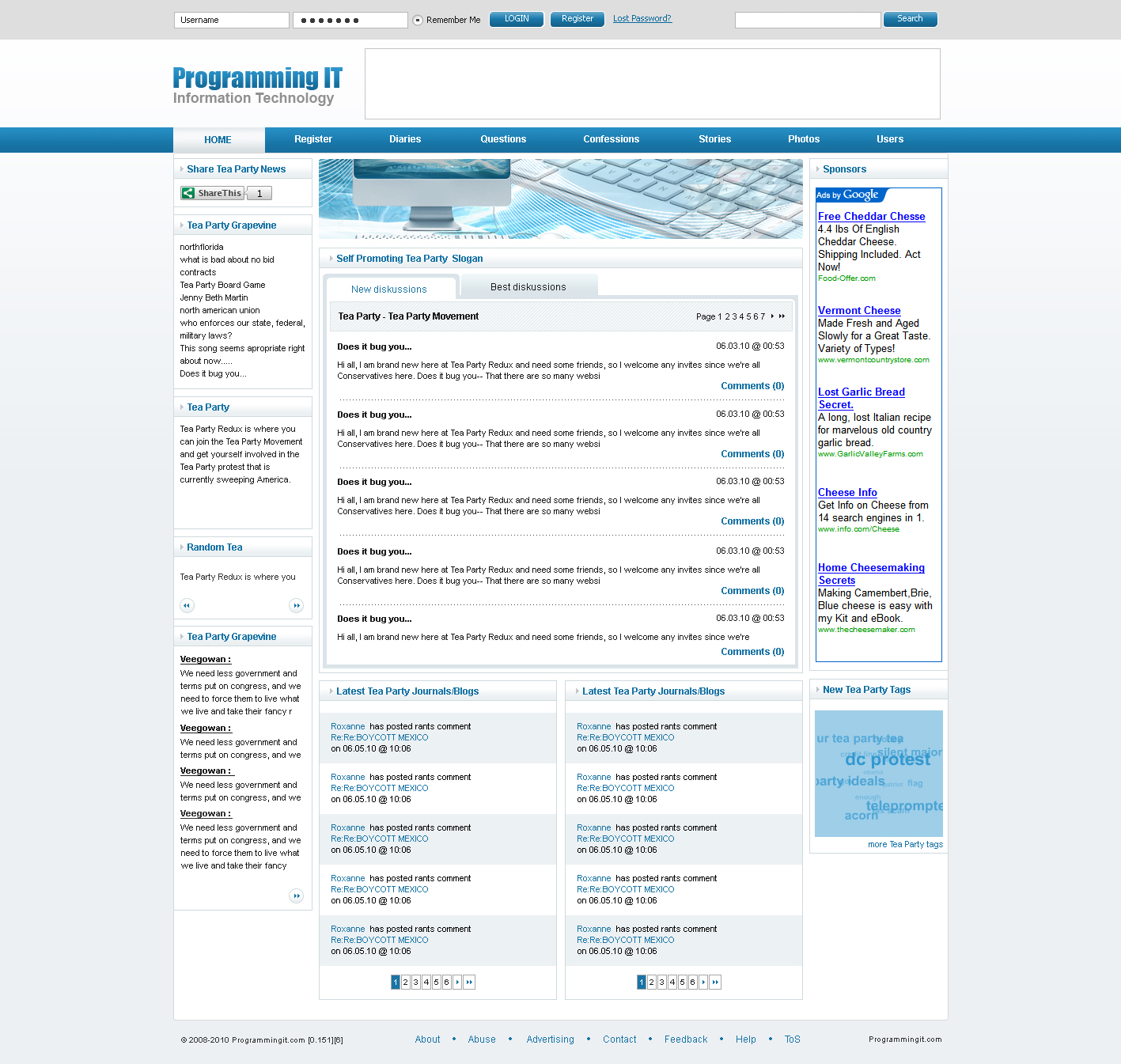Image resolution: width=1121 pixels, height=1064 pixels.
Task: Enable the Remember Me option
Action: 417,20
